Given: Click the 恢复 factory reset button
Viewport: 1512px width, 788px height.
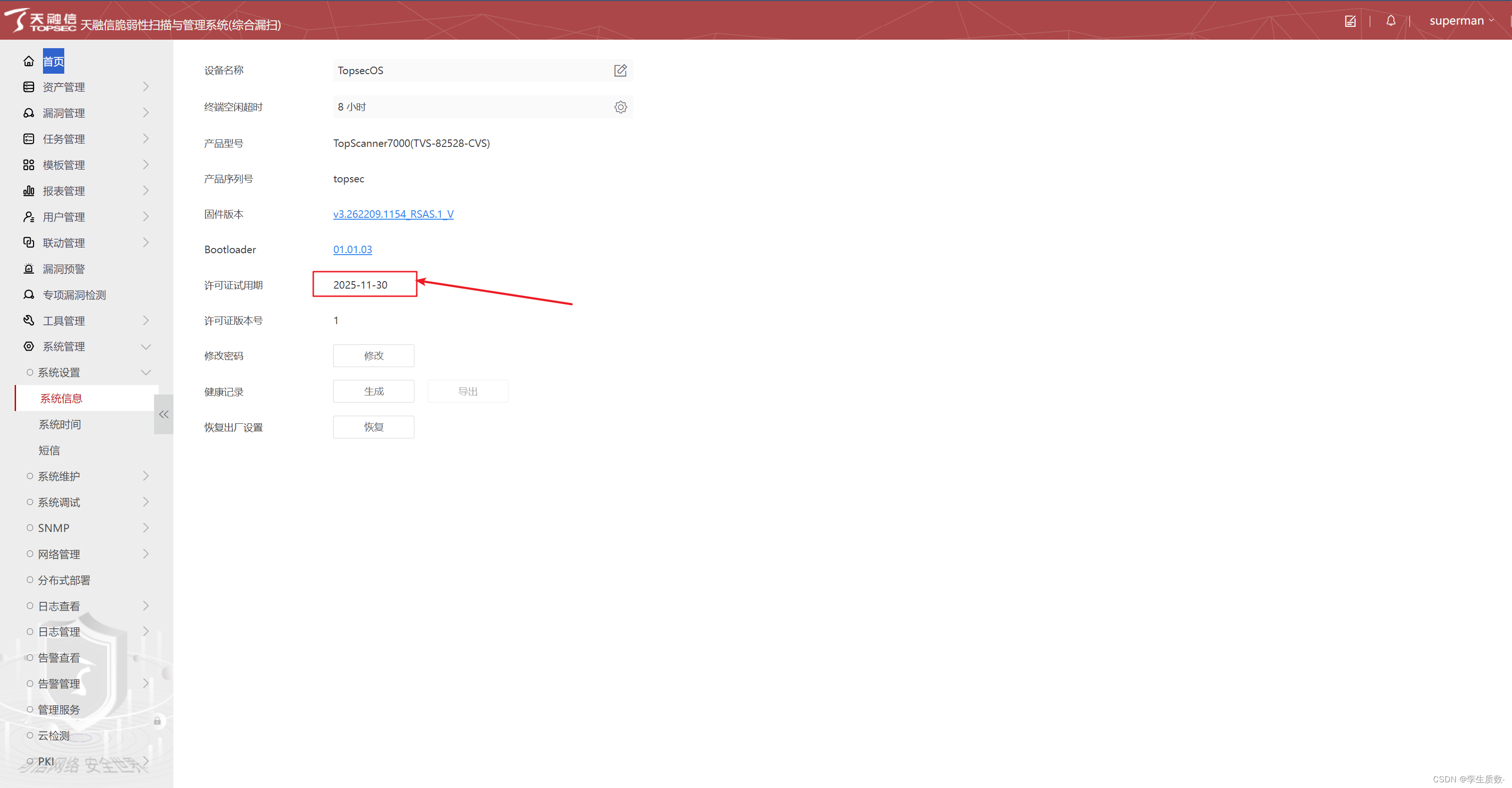Looking at the screenshot, I should point(373,427).
